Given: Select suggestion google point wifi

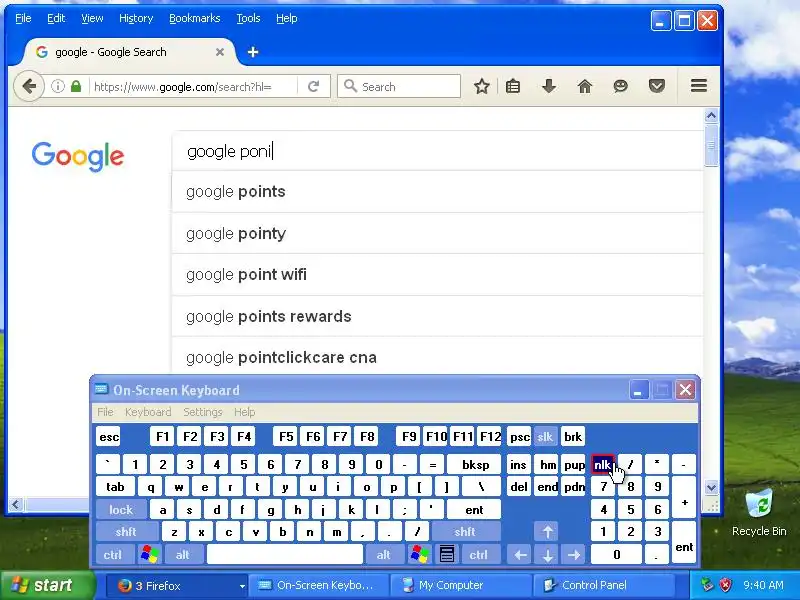Looking at the screenshot, I should tap(437, 274).
